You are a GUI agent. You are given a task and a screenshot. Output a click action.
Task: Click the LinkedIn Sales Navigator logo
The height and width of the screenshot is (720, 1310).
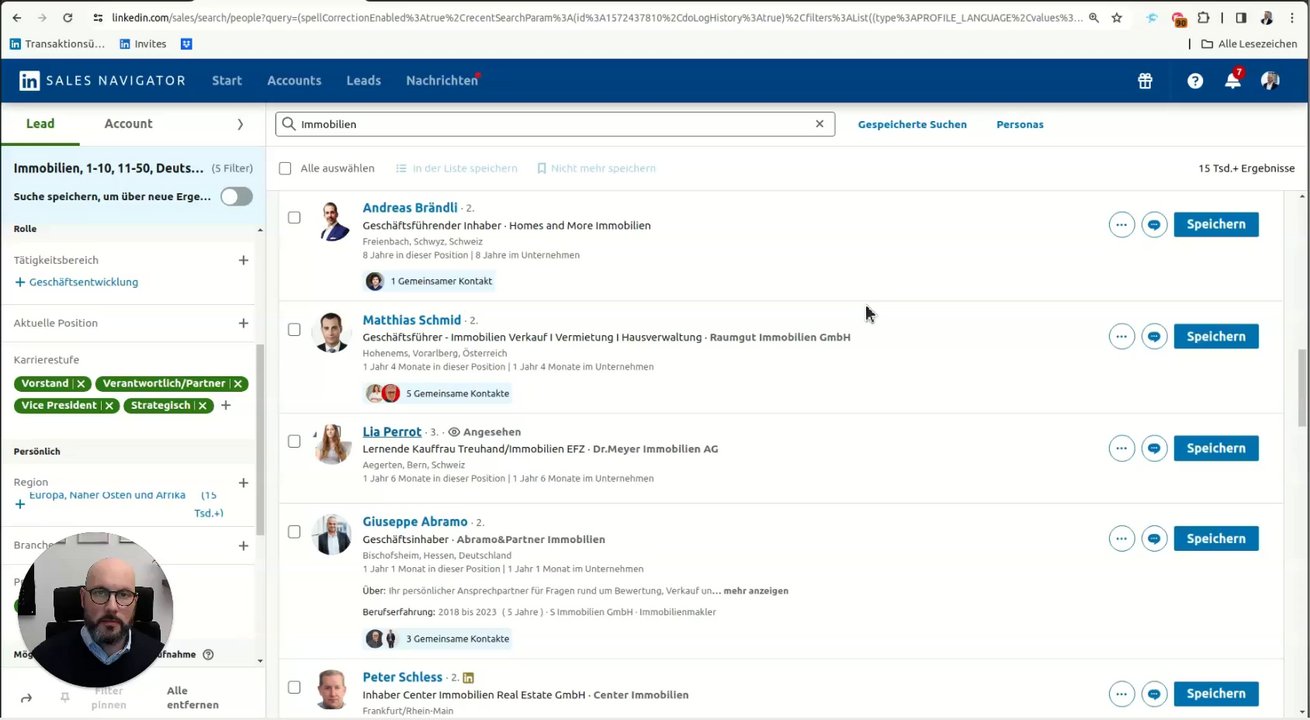tap(102, 80)
